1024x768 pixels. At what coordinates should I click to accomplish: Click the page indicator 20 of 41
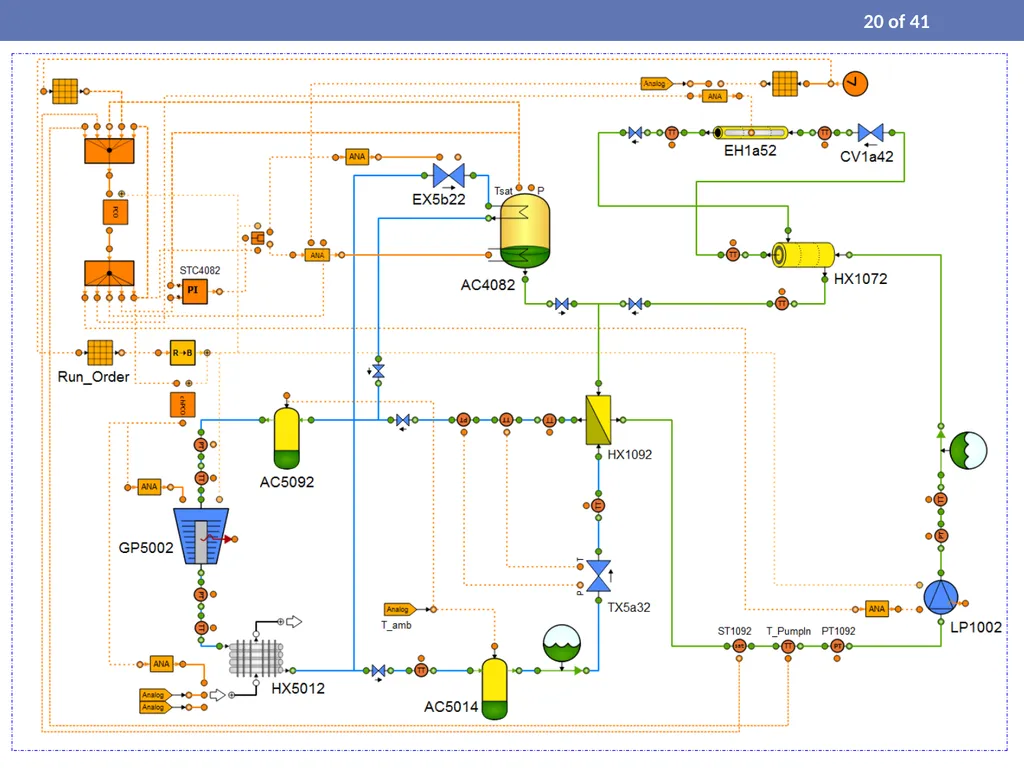click(x=896, y=22)
